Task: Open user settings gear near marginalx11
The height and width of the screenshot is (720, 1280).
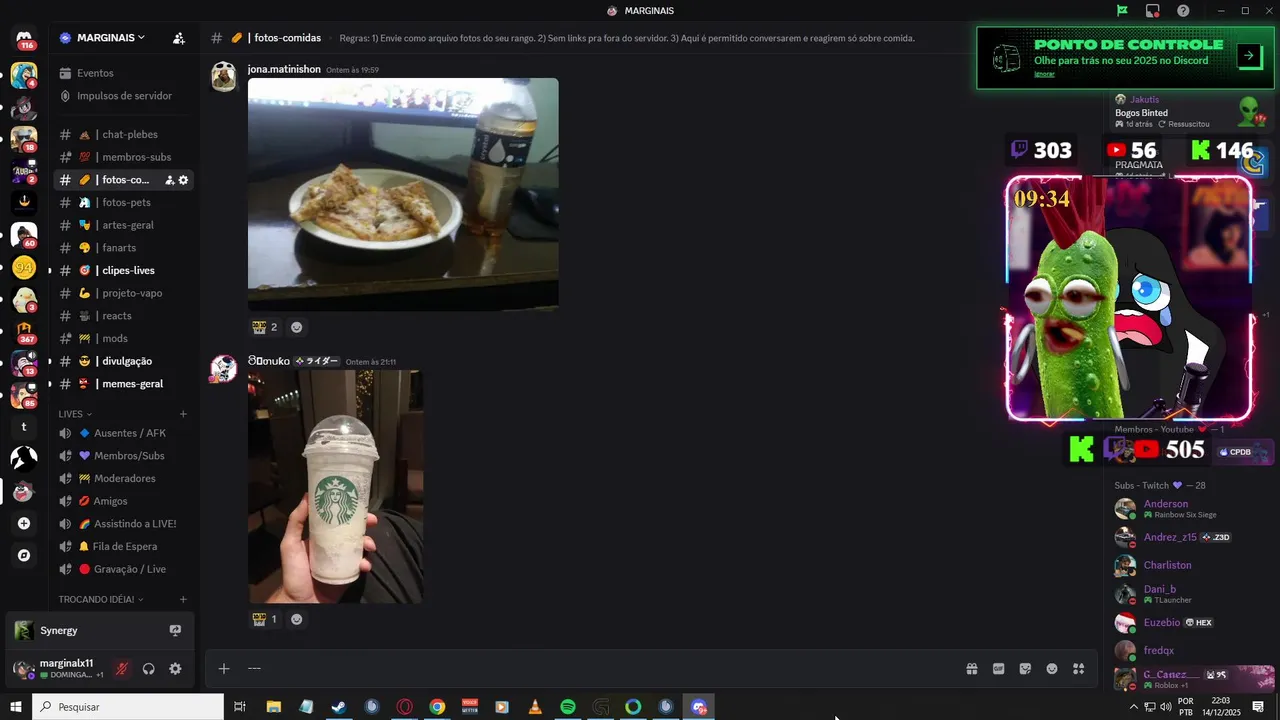Action: pos(175,669)
